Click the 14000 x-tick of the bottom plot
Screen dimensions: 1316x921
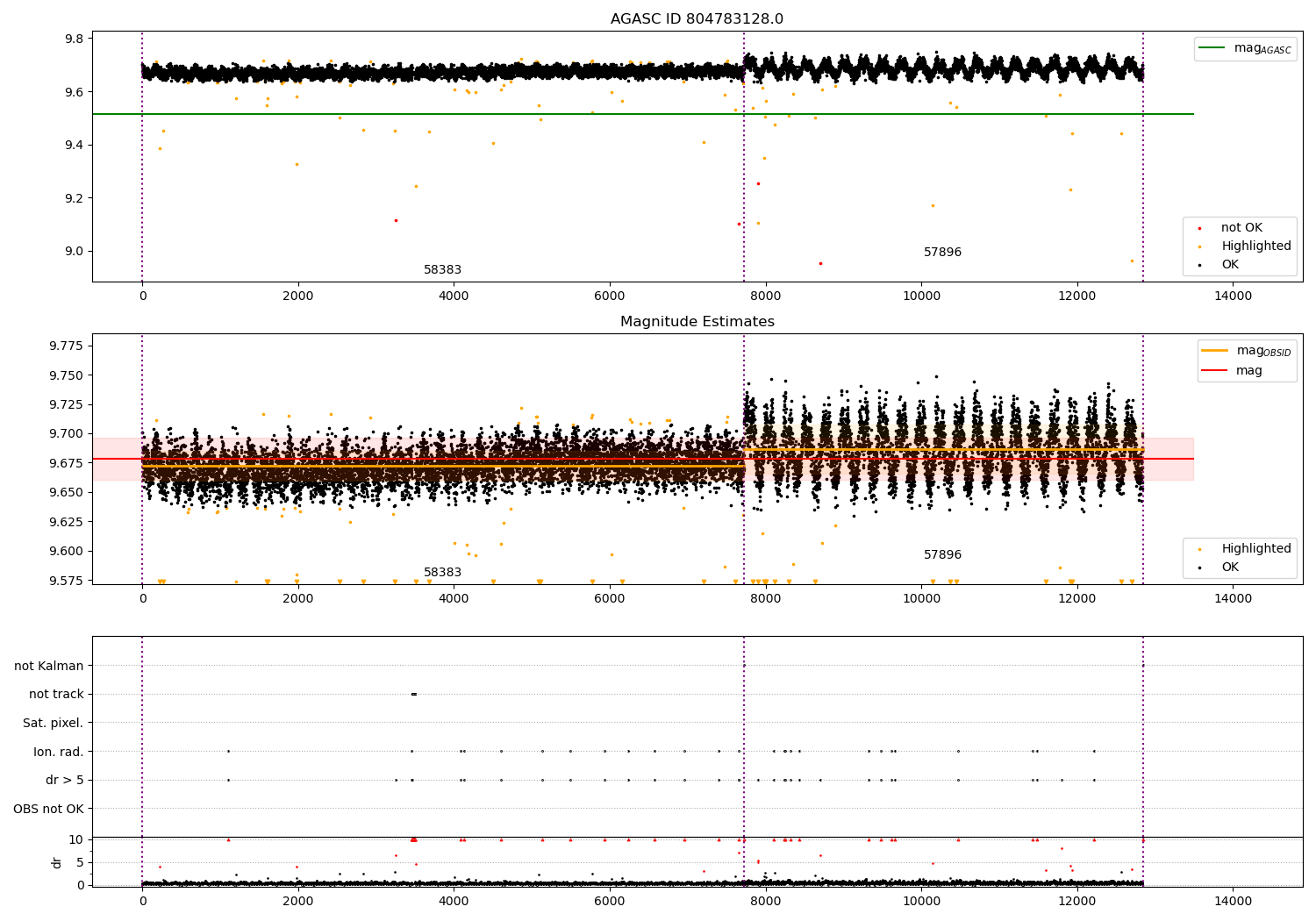click(x=1233, y=902)
